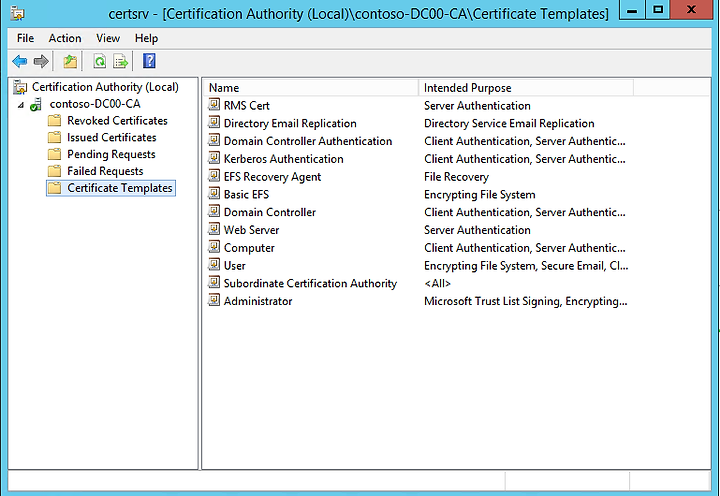The height and width of the screenshot is (496, 720).
Task: Click the Export List toolbar icon
Action: [121, 61]
